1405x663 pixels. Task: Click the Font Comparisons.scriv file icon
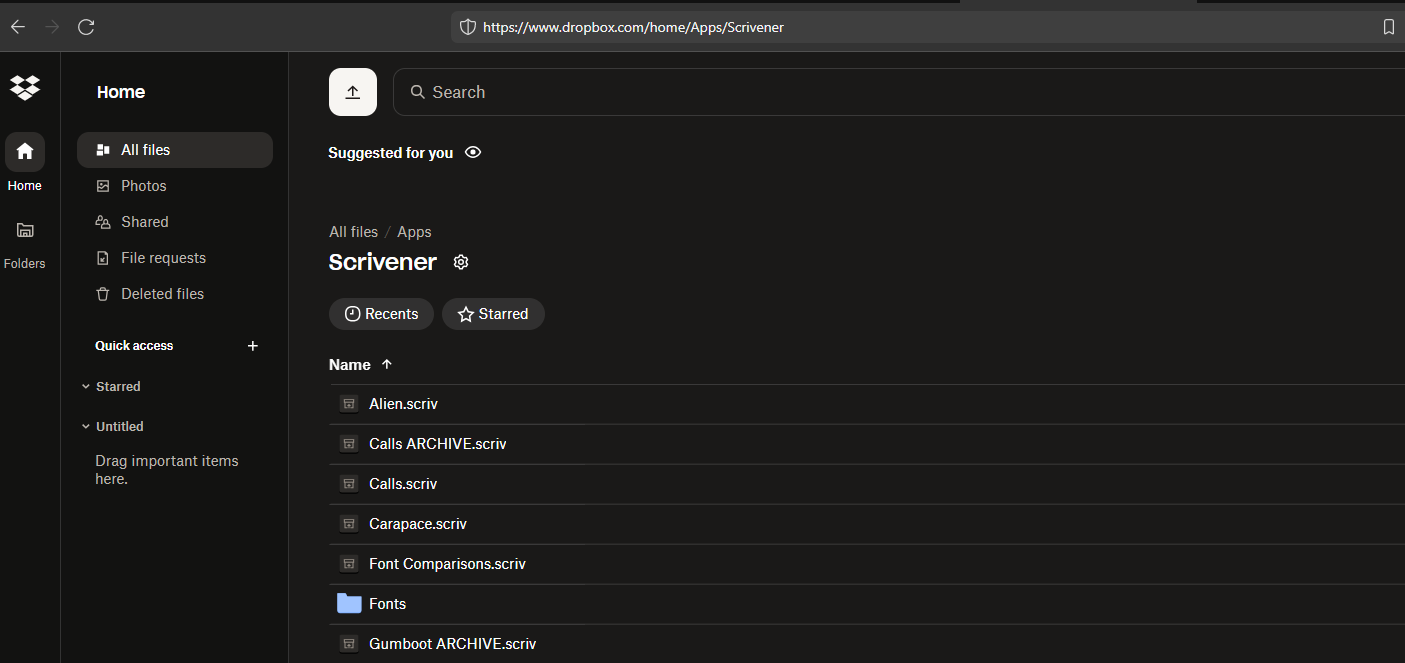click(x=349, y=564)
